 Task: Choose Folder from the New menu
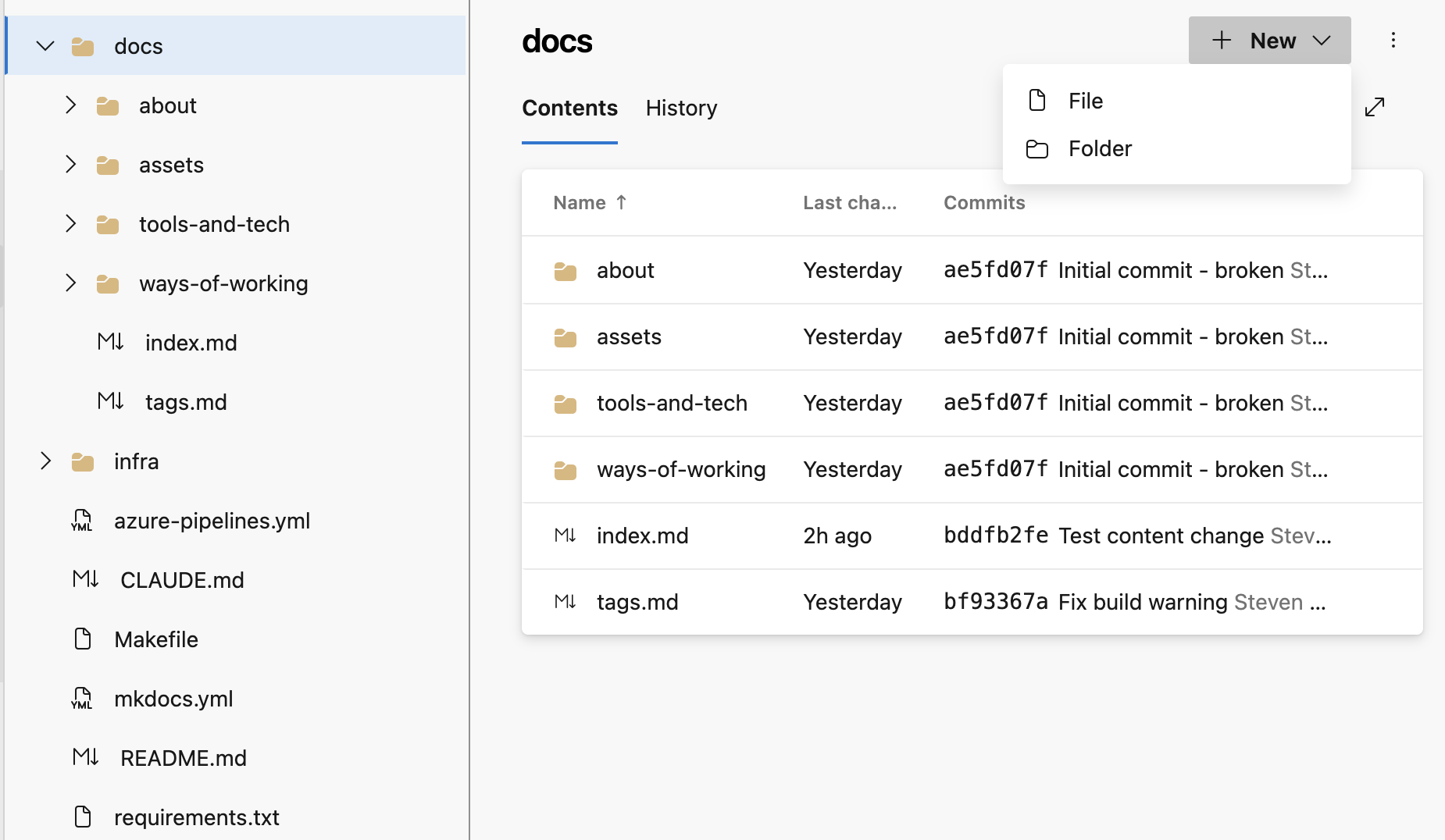1099,148
